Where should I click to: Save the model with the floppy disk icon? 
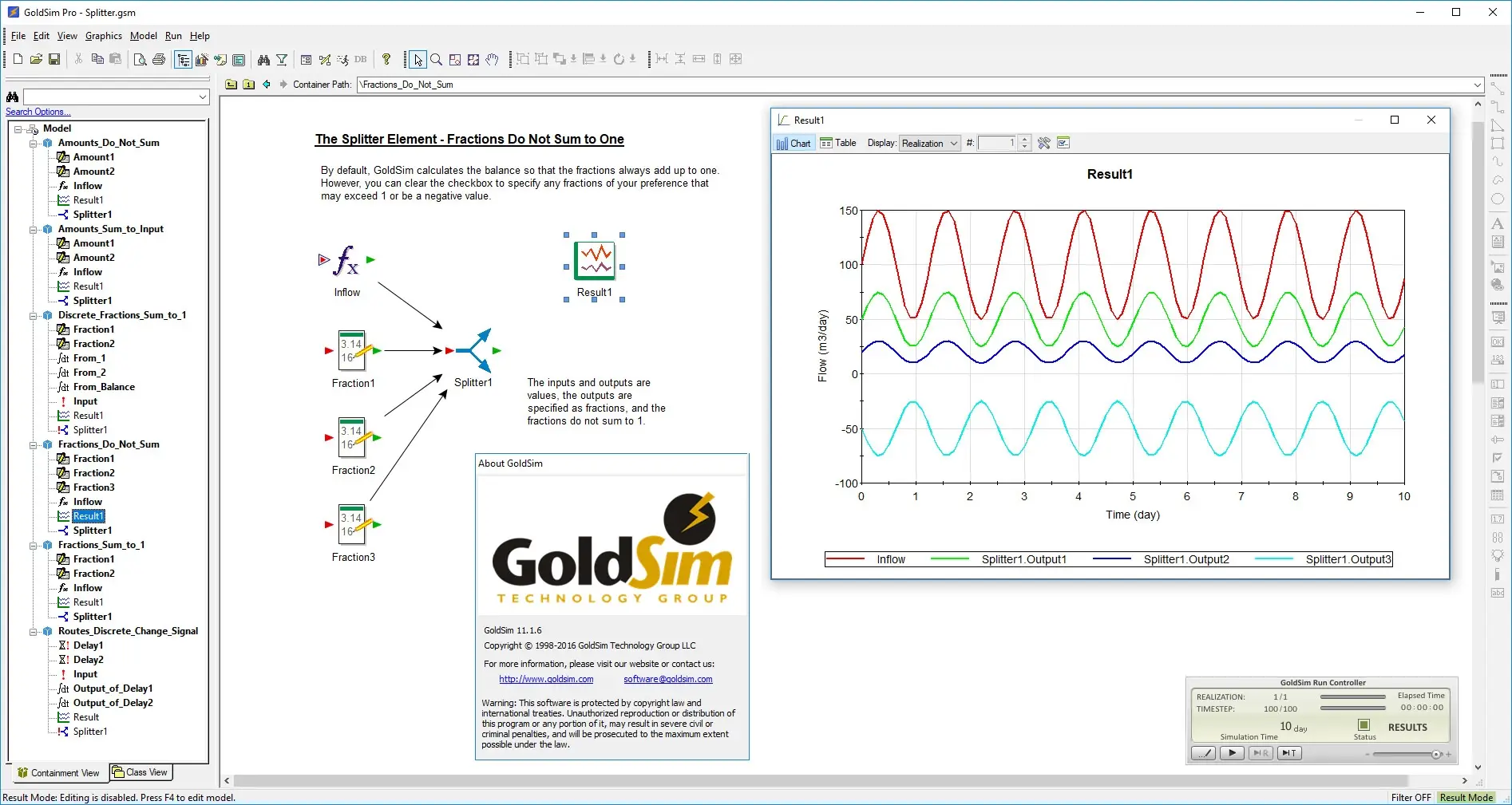click(x=54, y=59)
